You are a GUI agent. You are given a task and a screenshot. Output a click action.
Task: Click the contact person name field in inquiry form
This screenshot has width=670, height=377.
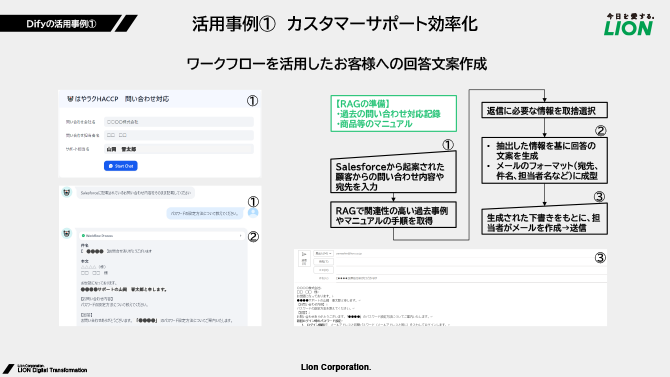pos(179,135)
